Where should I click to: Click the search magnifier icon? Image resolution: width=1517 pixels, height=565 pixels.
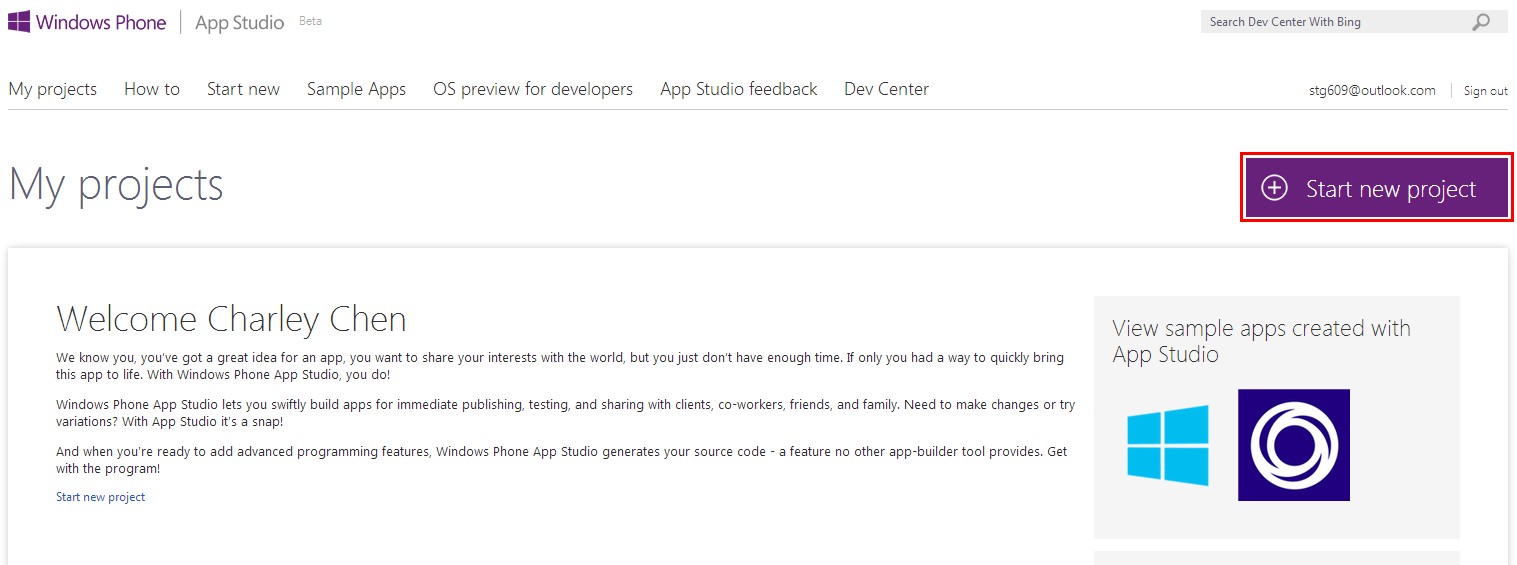[1481, 22]
